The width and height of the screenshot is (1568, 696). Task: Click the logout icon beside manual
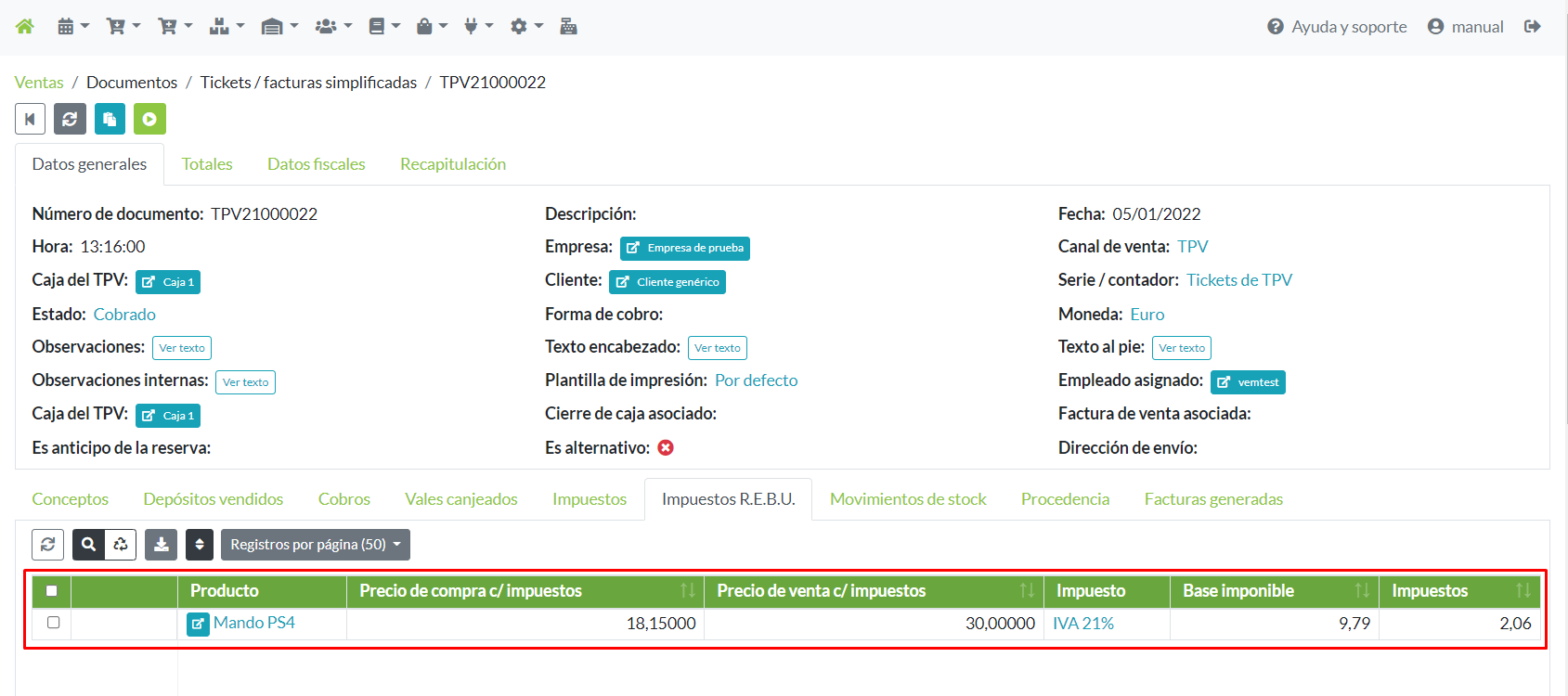[x=1532, y=26]
